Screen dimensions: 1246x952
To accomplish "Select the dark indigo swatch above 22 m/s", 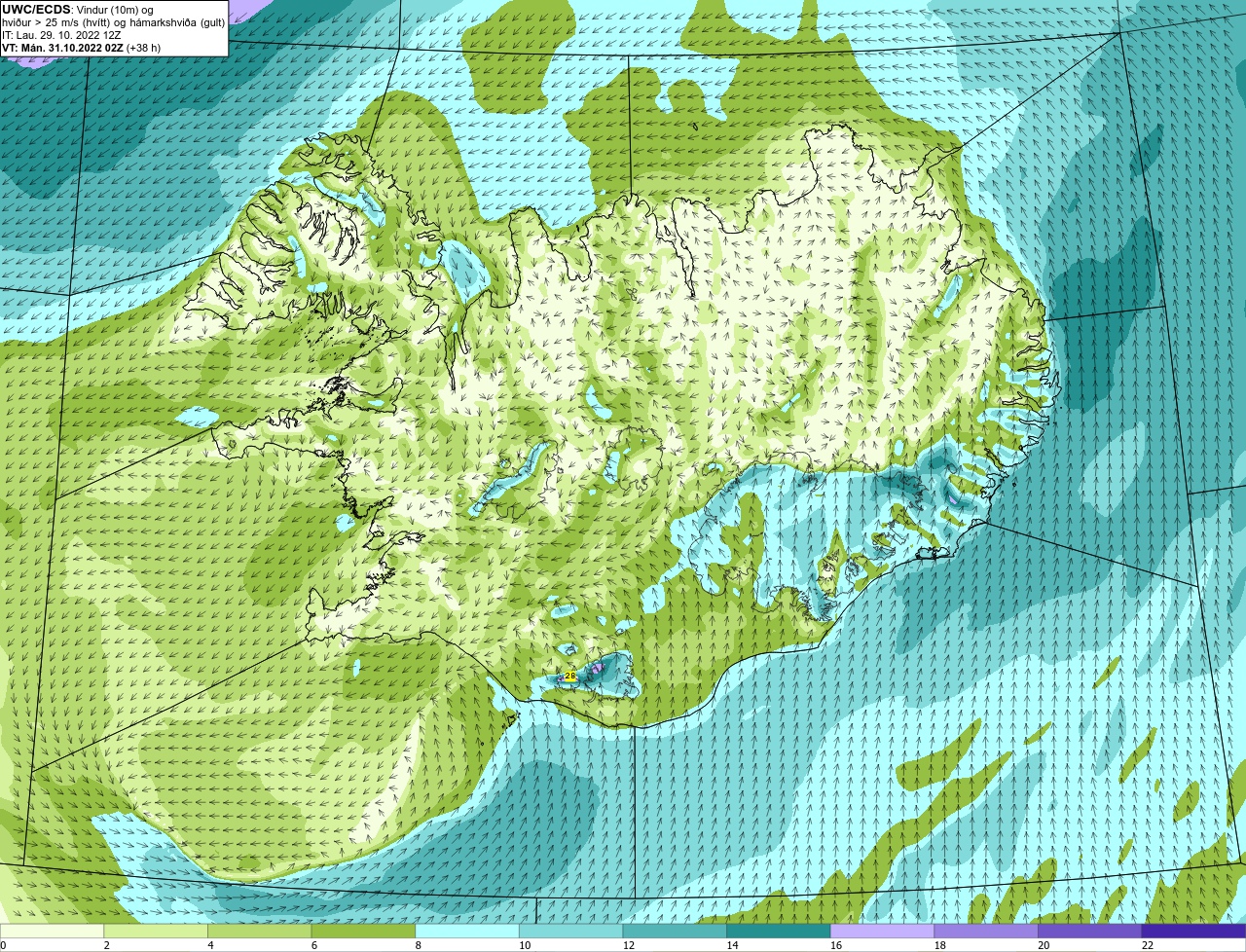I will 1193,931.
